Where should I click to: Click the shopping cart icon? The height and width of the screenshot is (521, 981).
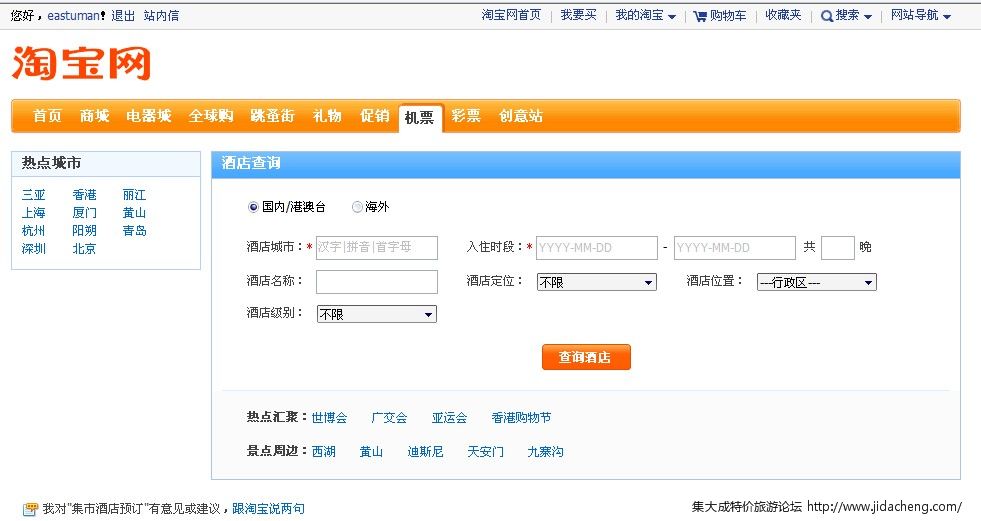coord(700,16)
